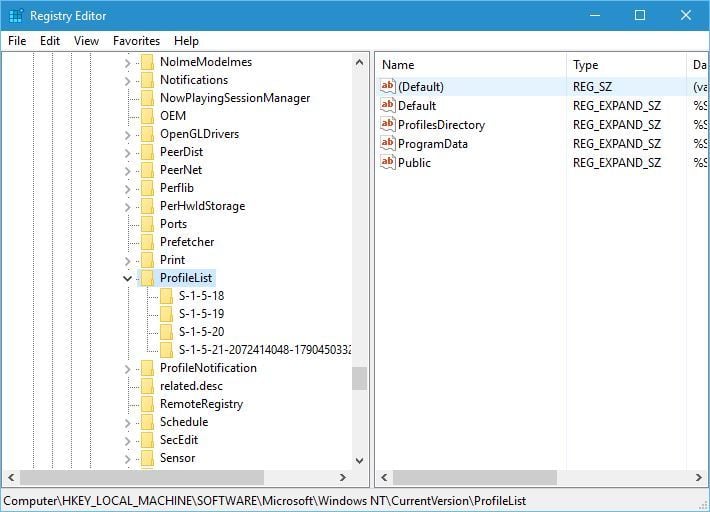Sort values by the Type column header
This screenshot has width=710, height=512.
click(626, 65)
